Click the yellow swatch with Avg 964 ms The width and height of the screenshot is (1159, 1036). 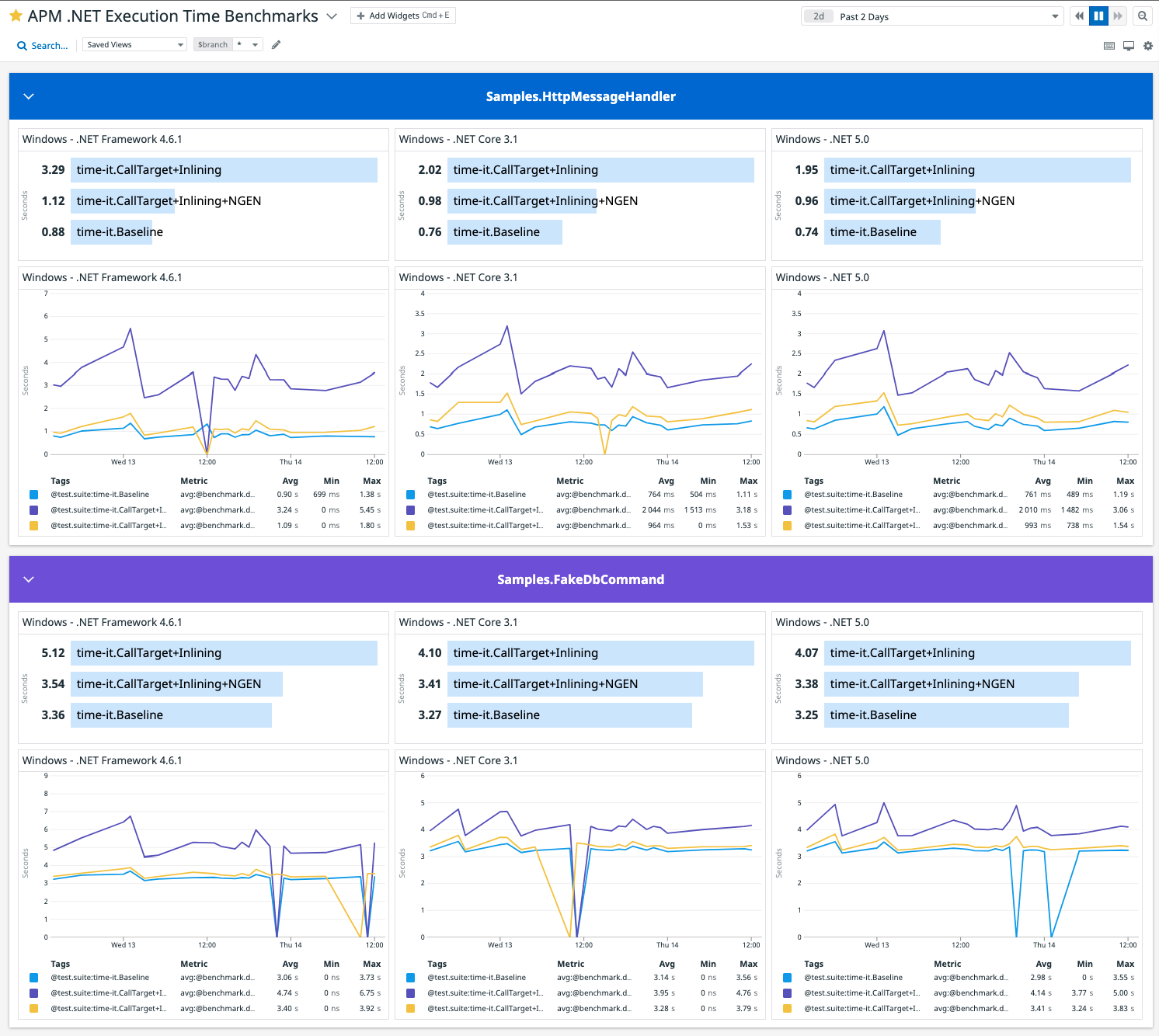pos(410,526)
